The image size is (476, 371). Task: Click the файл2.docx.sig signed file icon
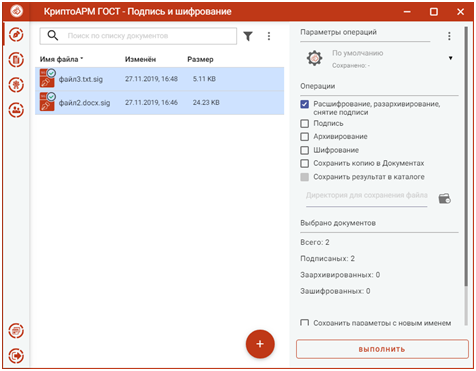click(47, 102)
